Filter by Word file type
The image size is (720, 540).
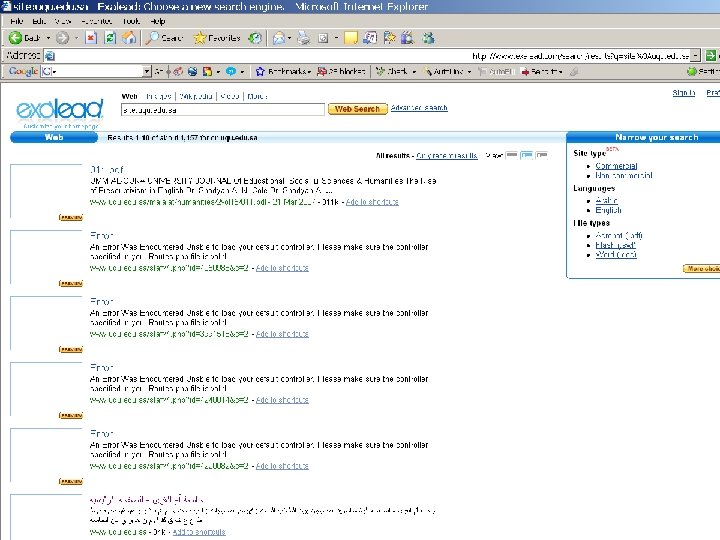[616, 255]
